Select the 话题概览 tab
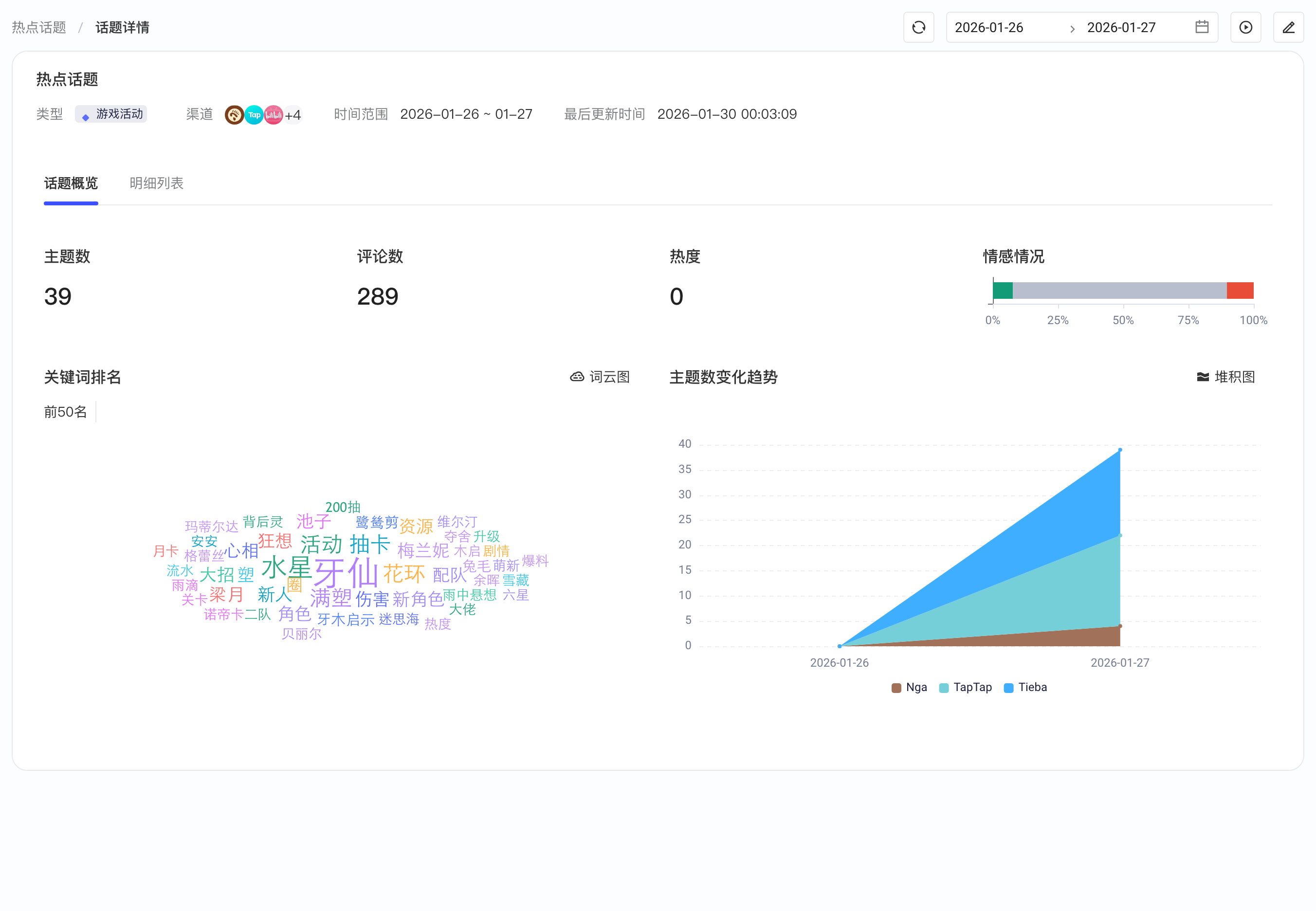This screenshot has width=1316, height=911. (x=71, y=183)
